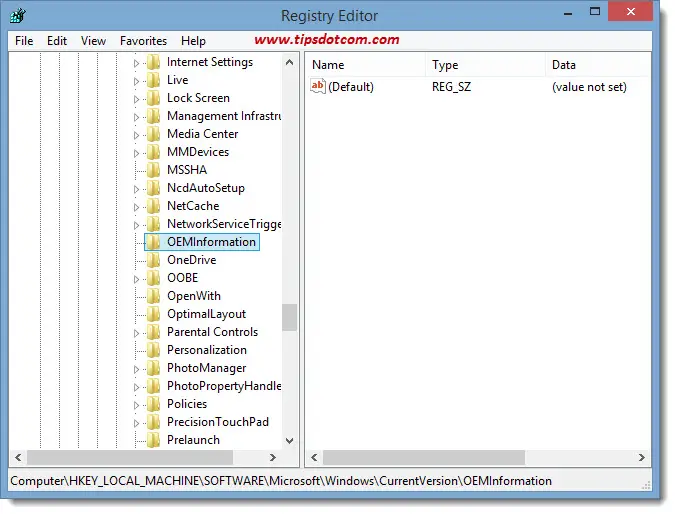The height and width of the screenshot is (514, 675).
Task: Click the Personalization folder icon
Action: (153, 350)
